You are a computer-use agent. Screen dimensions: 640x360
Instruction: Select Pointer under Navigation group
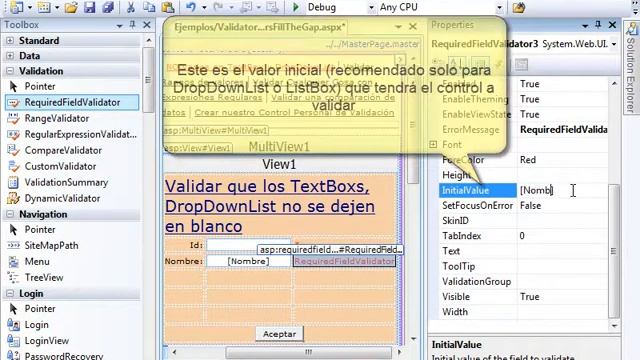coord(40,230)
